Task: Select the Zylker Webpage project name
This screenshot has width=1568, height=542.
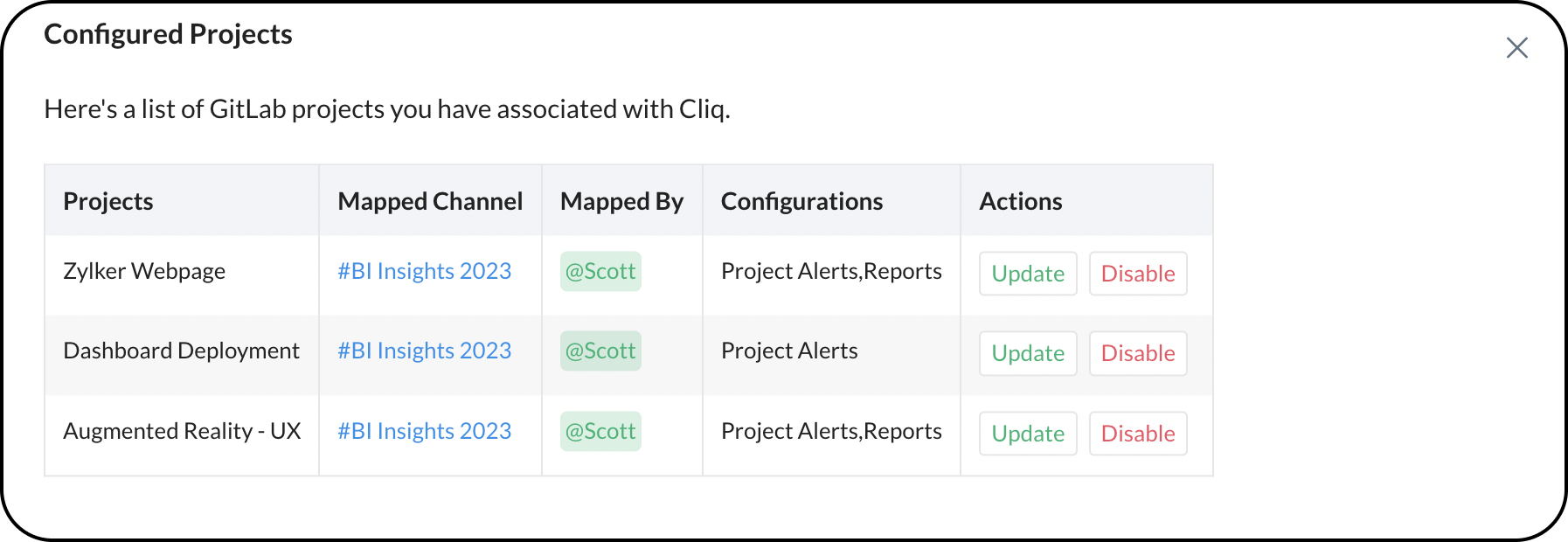Action: (144, 271)
